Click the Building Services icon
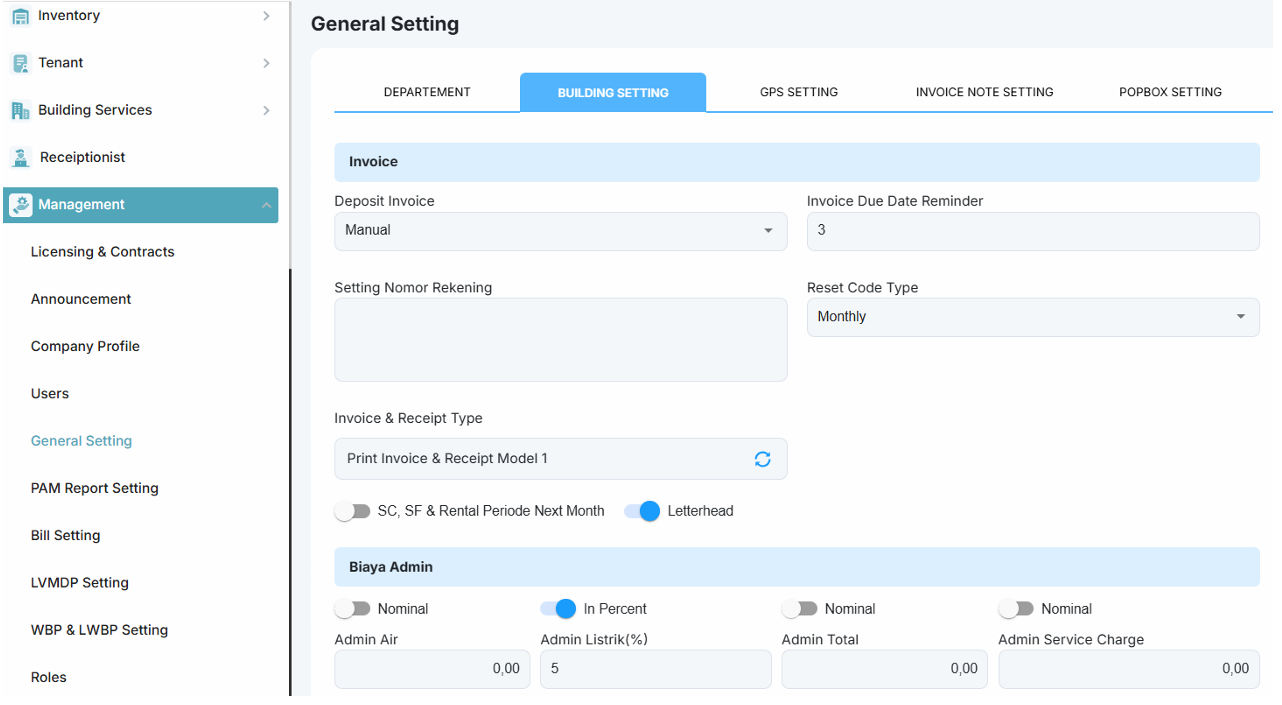 pos(20,110)
